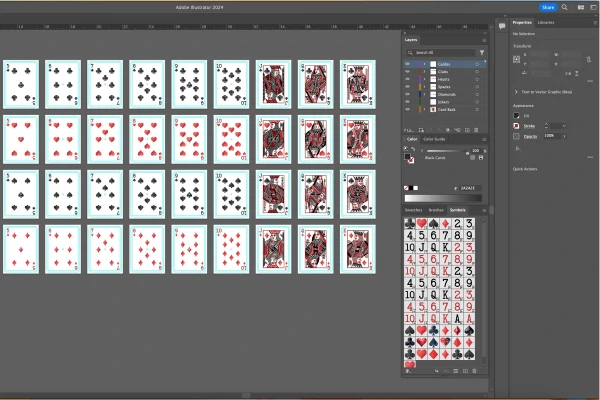Open the Comments panel speech bubble icon
This screenshot has height=400, width=600.
tap(502, 26)
